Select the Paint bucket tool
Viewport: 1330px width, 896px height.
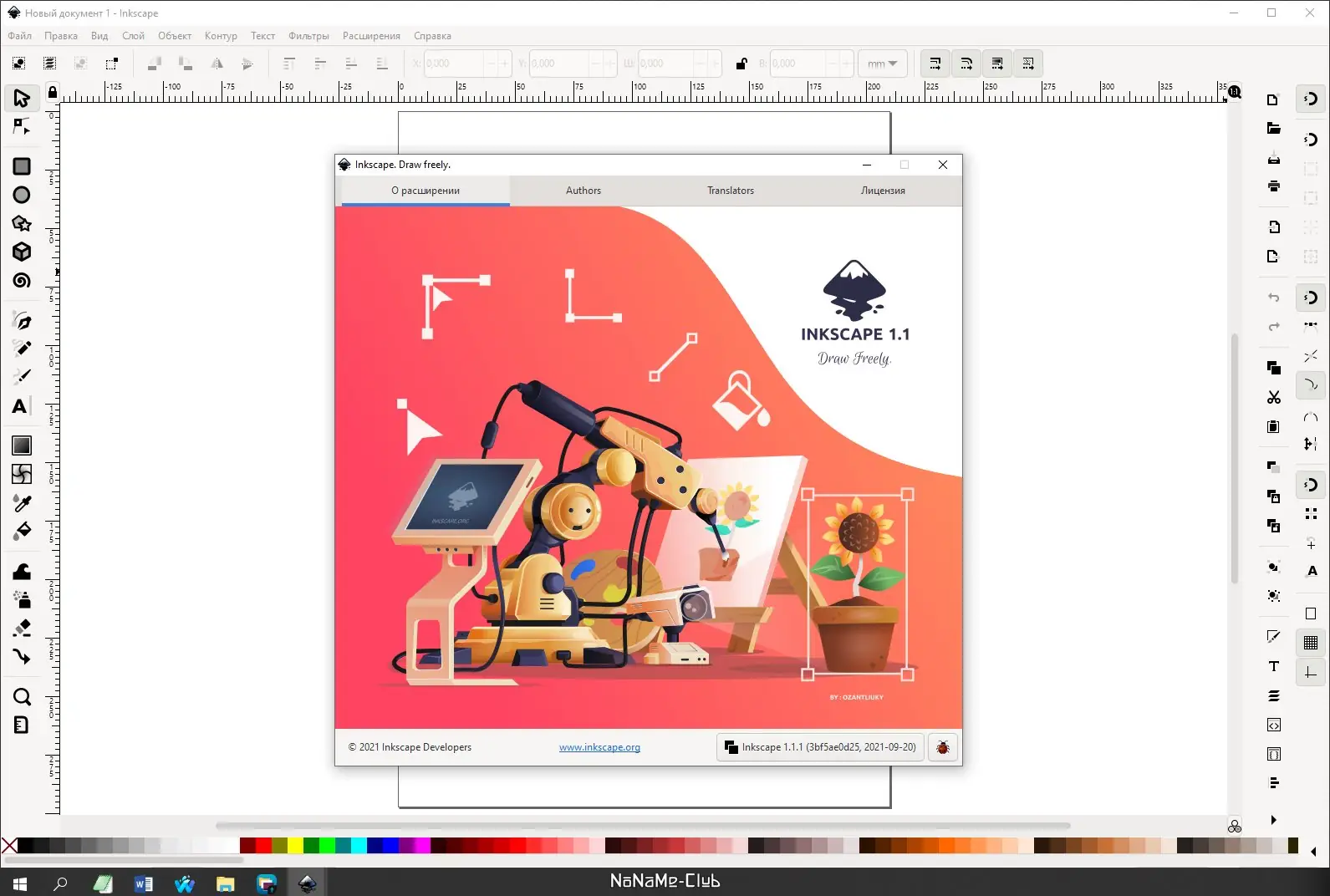point(22,531)
